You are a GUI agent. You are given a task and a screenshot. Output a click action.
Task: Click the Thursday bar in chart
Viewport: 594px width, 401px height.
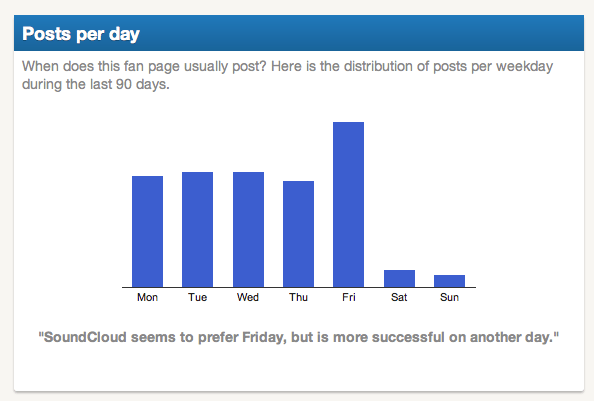(x=298, y=234)
